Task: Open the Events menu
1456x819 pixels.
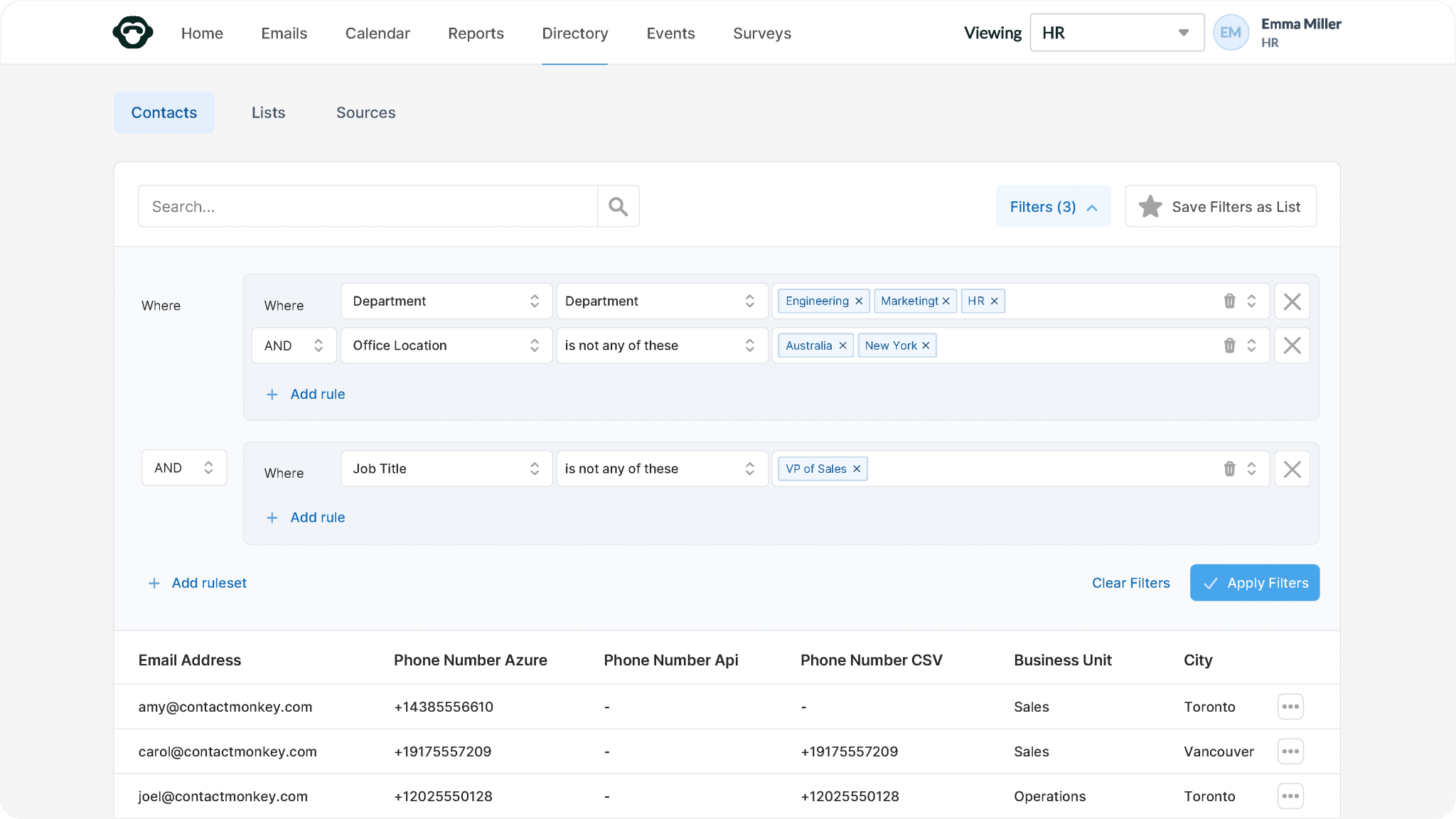Action: 670,33
